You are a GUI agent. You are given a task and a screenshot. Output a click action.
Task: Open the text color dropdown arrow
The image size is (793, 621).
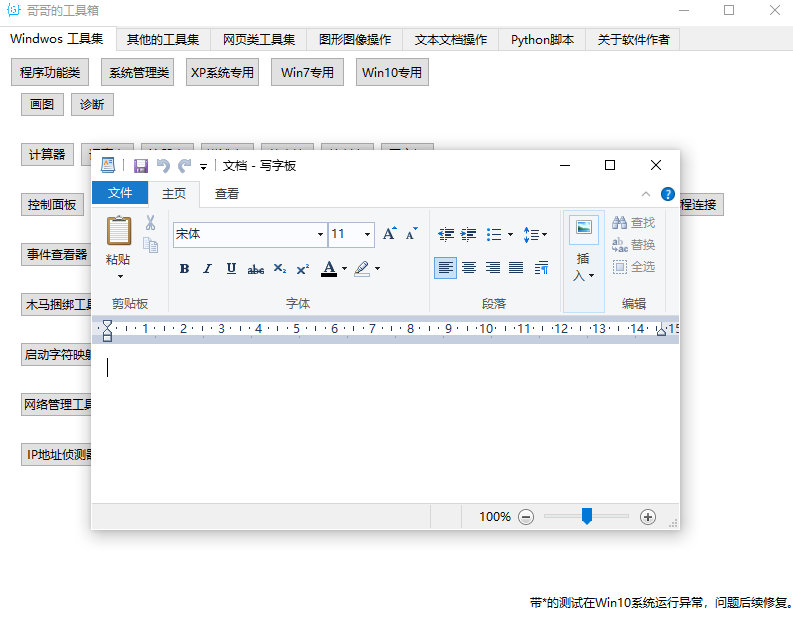coord(344,269)
